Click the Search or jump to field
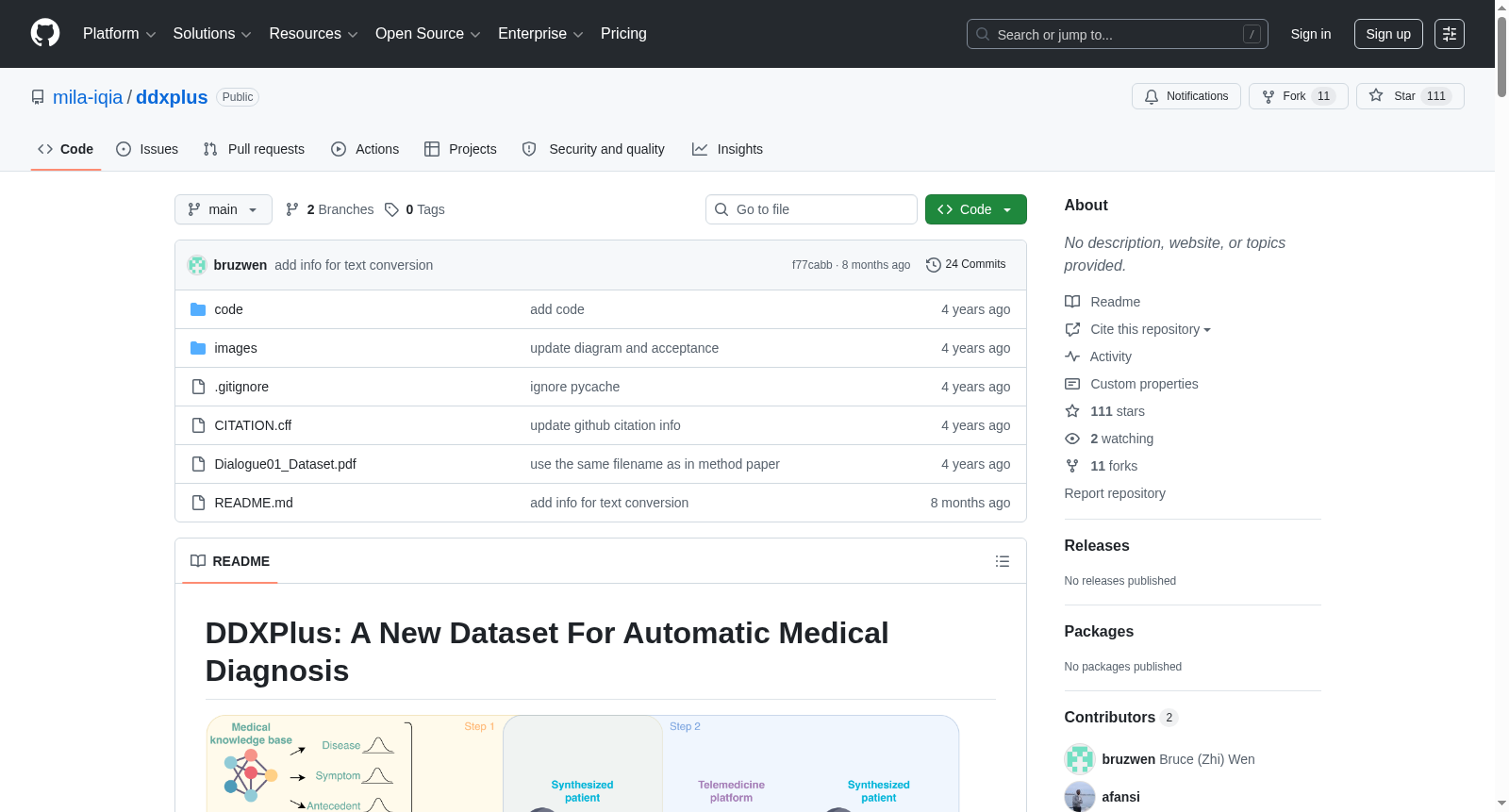Screen dimensions: 1509x812 pos(1118,34)
